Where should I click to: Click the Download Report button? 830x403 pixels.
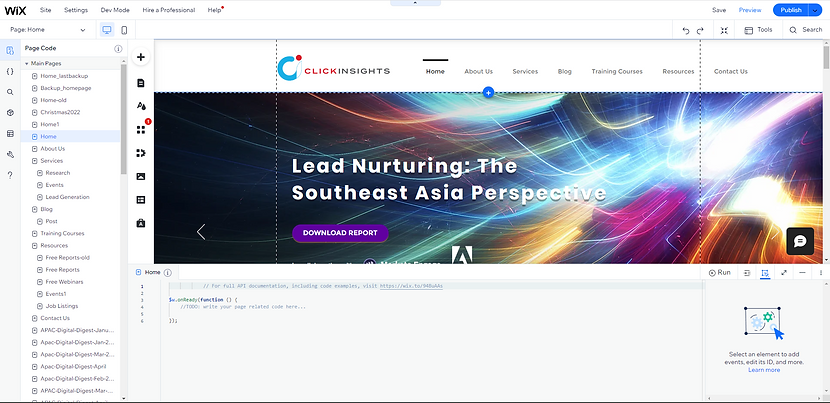pos(340,233)
